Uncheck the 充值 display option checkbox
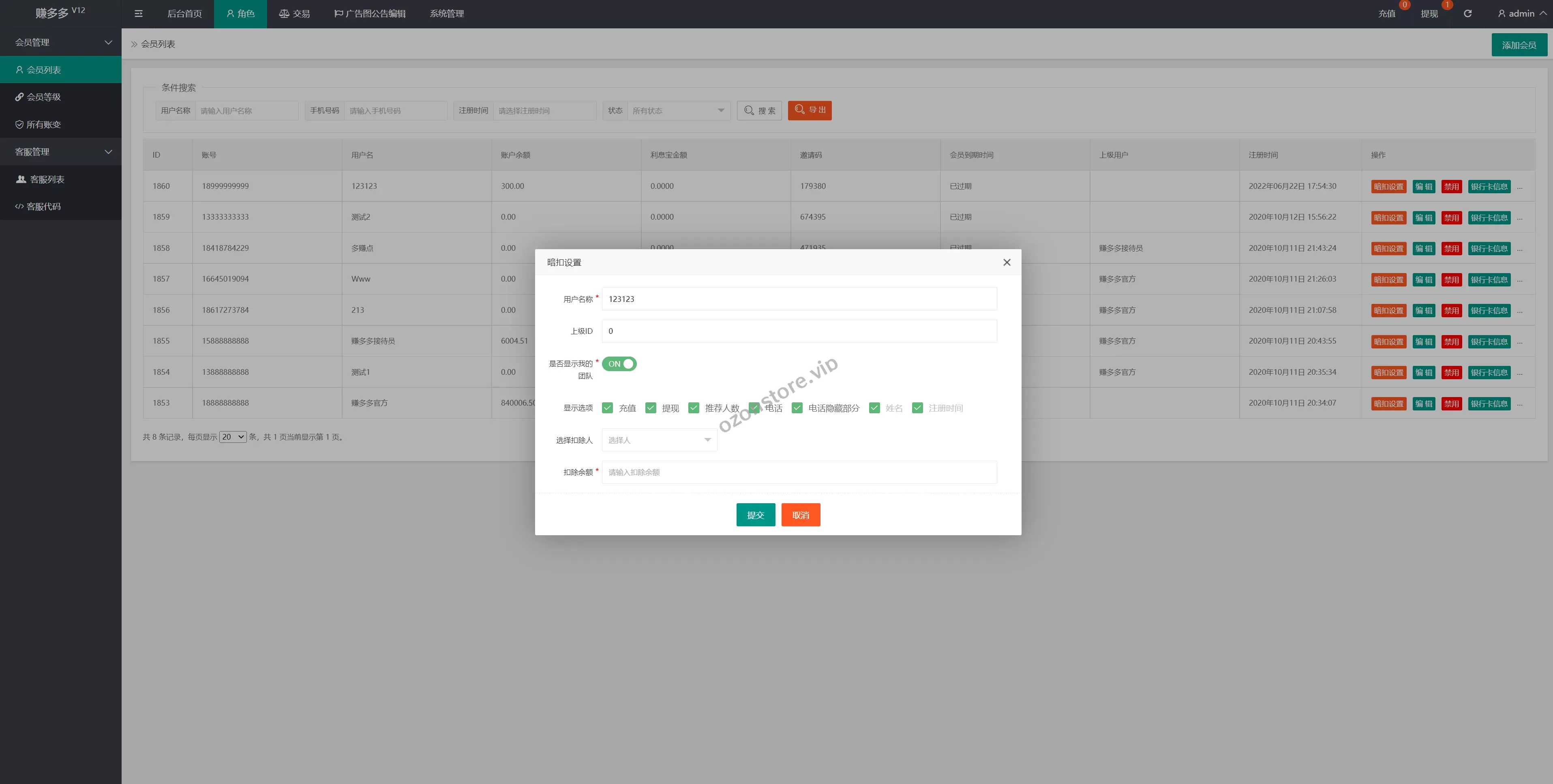 607,408
